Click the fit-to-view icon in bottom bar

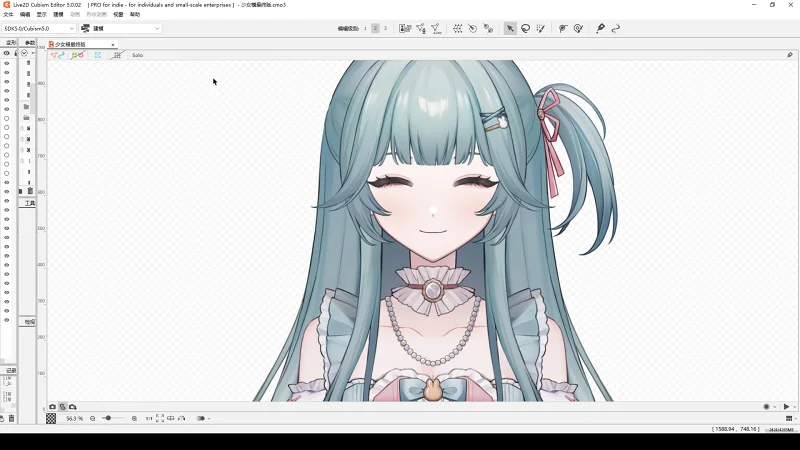[x=160, y=418]
